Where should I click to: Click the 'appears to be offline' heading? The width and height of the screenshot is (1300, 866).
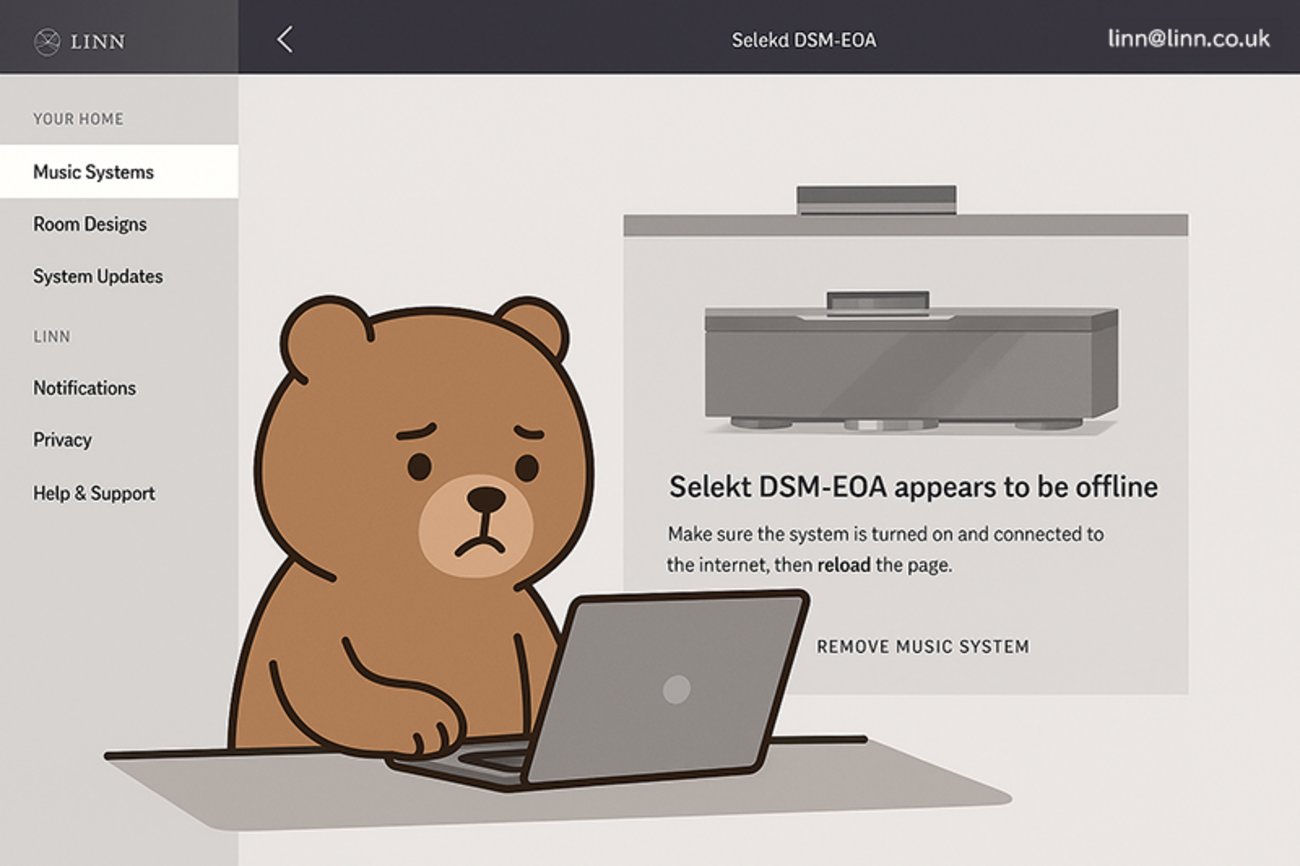[x=913, y=487]
